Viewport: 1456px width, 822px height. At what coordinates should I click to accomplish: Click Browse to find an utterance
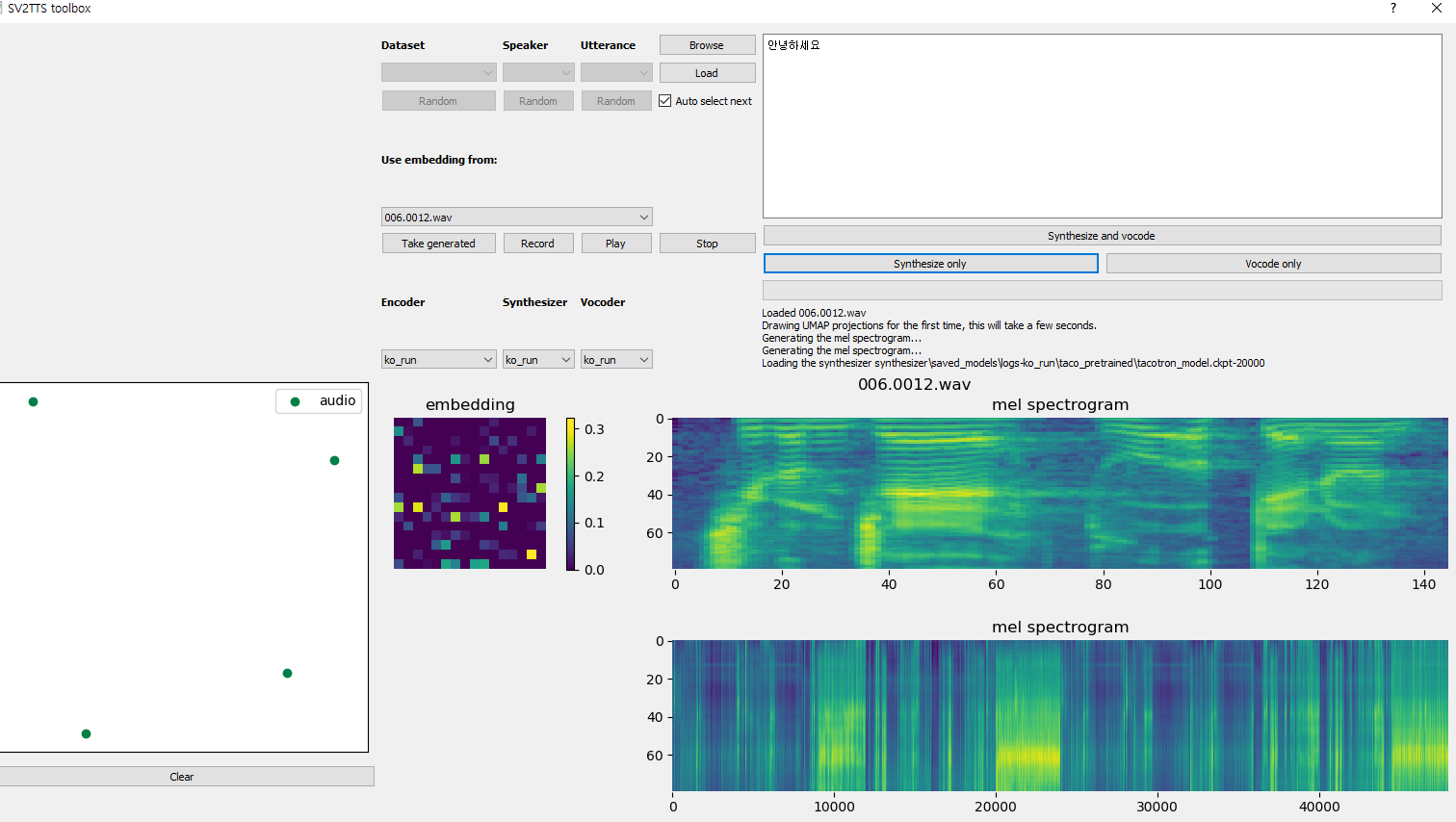pos(707,44)
